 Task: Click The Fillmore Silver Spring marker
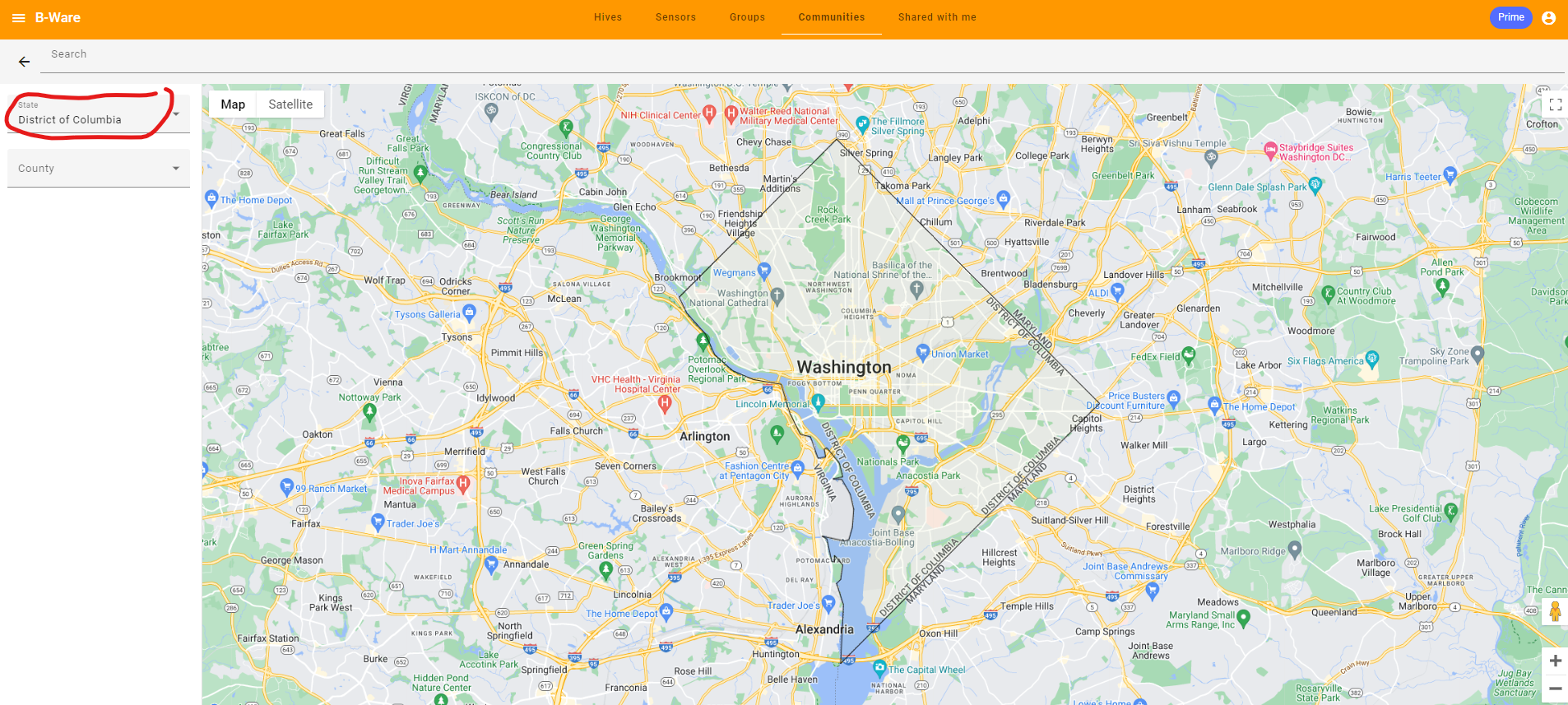pyautogui.click(x=862, y=125)
